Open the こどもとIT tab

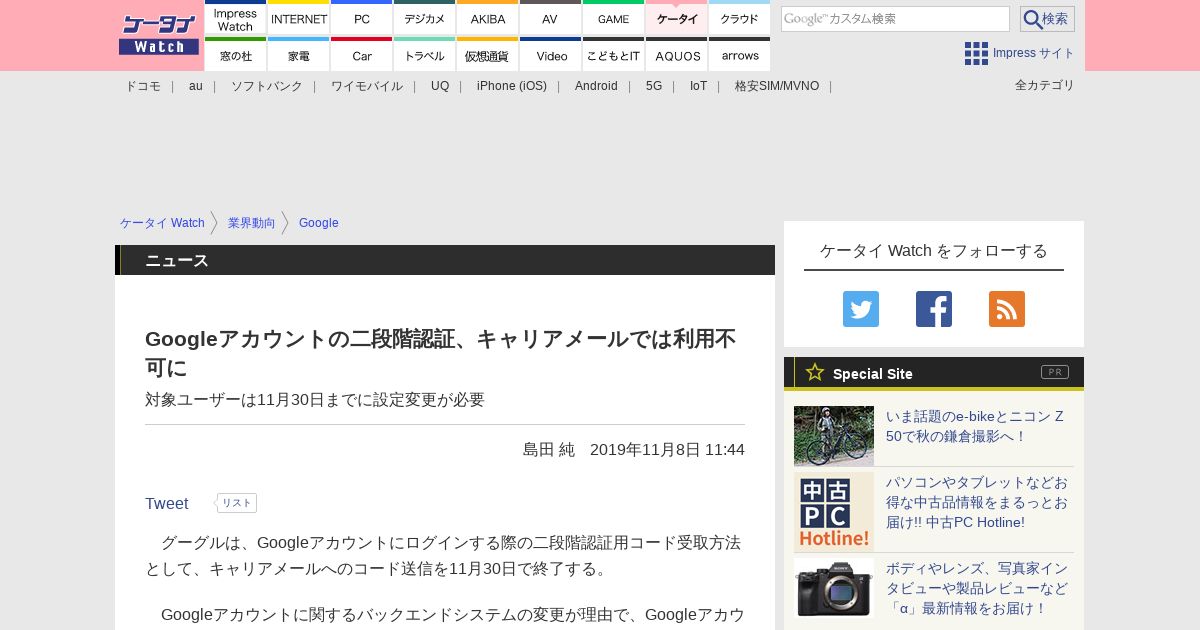(614, 55)
